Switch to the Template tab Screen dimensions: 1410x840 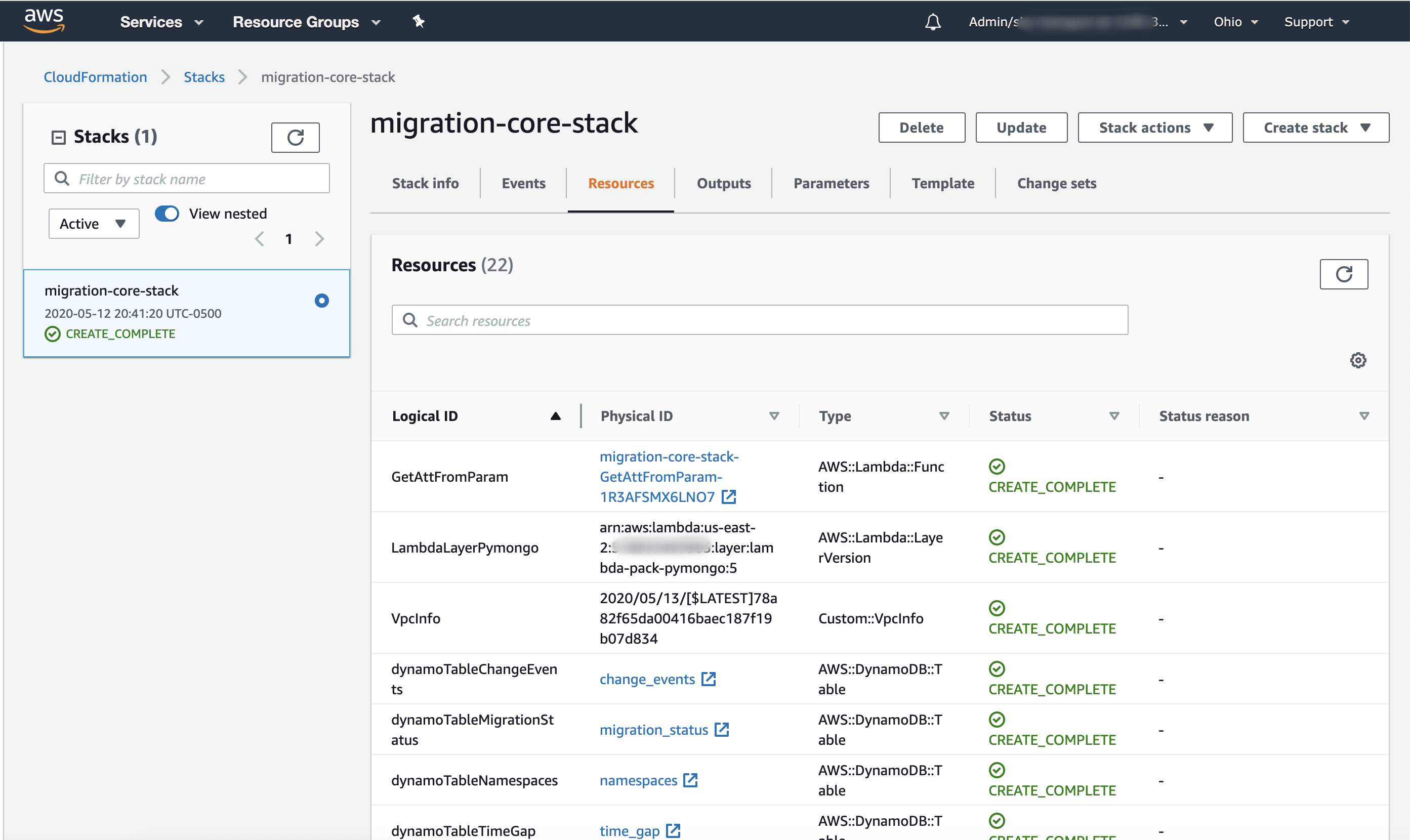tap(942, 183)
